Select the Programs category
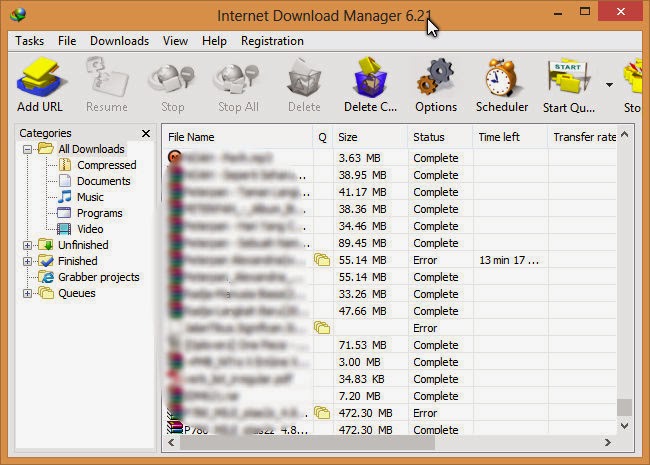Screen dimensions: 650x465 [x=99, y=213]
